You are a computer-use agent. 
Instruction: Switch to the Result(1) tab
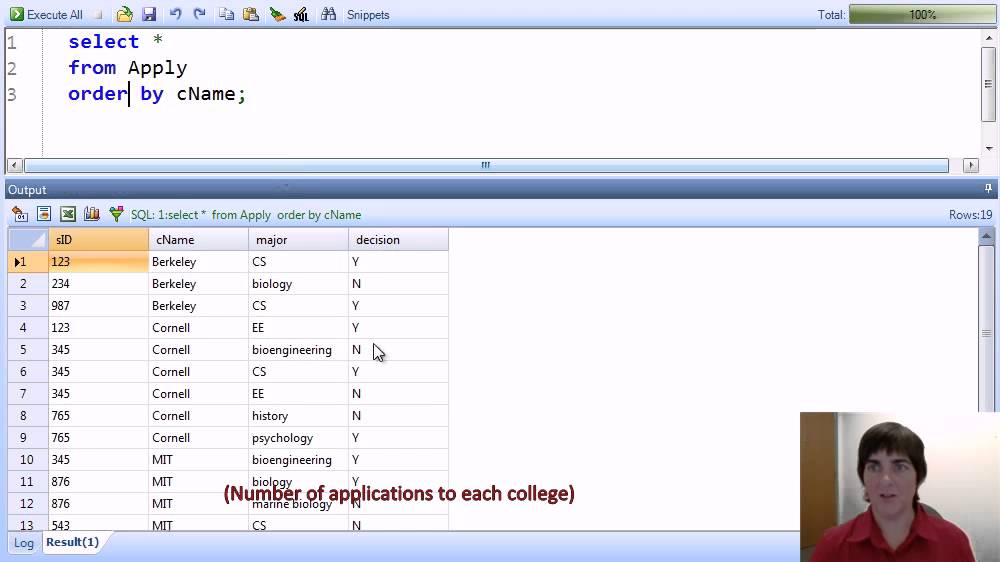[x=72, y=542]
